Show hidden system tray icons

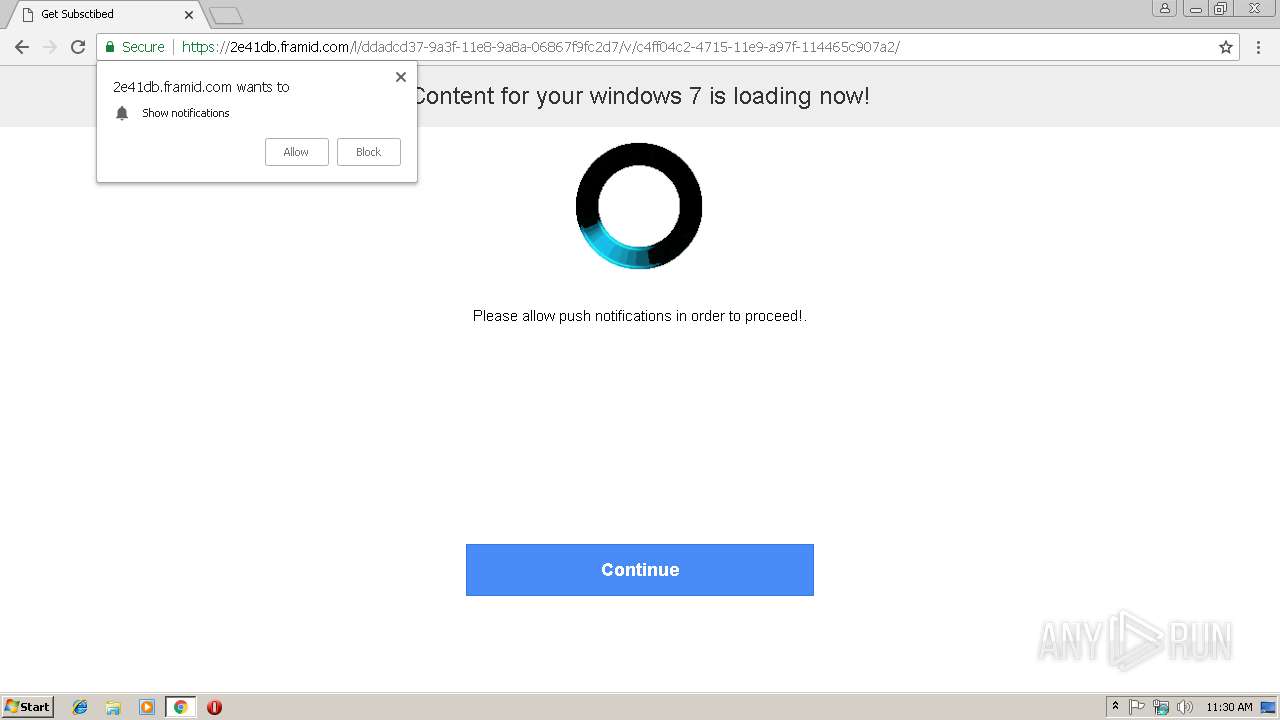(1116, 707)
